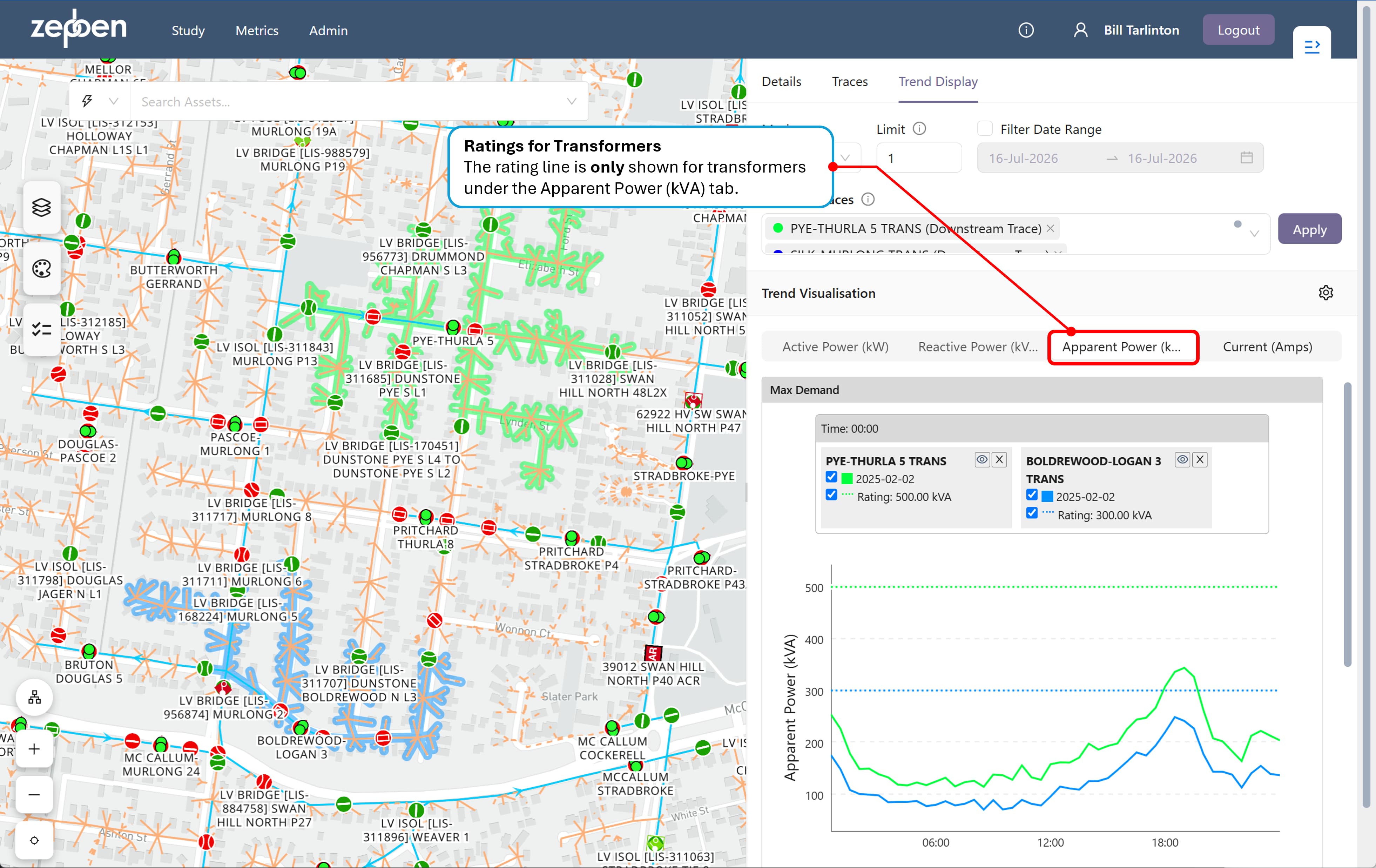Uncheck the Rating: 500.00 kVA line
1376x868 pixels.
(x=831, y=496)
